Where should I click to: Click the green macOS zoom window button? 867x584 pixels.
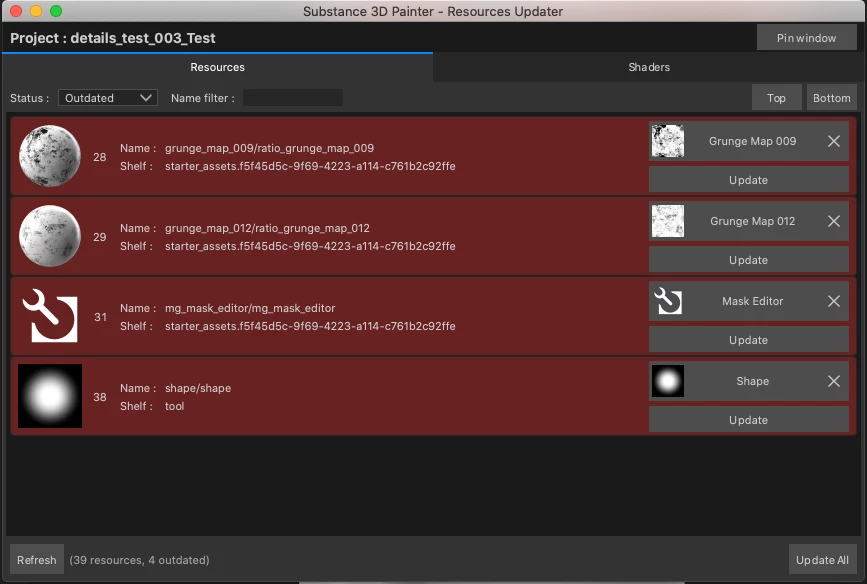56,11
